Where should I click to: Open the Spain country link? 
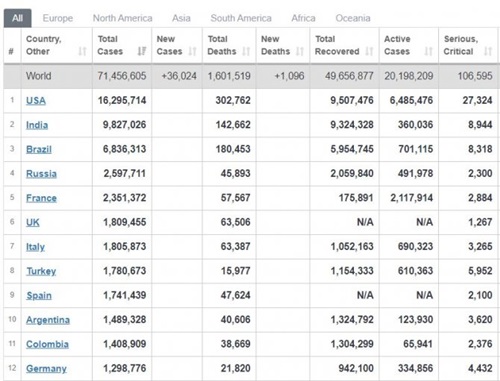pos(39,295)
